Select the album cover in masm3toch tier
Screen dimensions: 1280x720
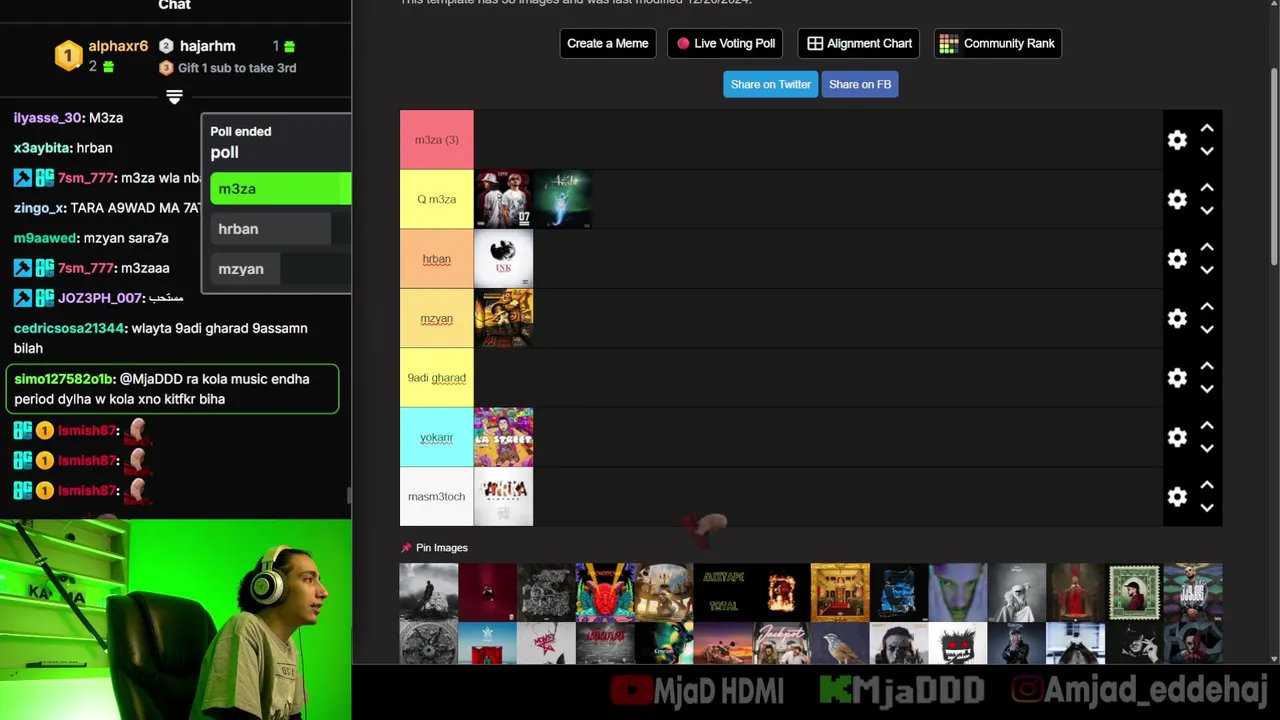coord(503,497)
